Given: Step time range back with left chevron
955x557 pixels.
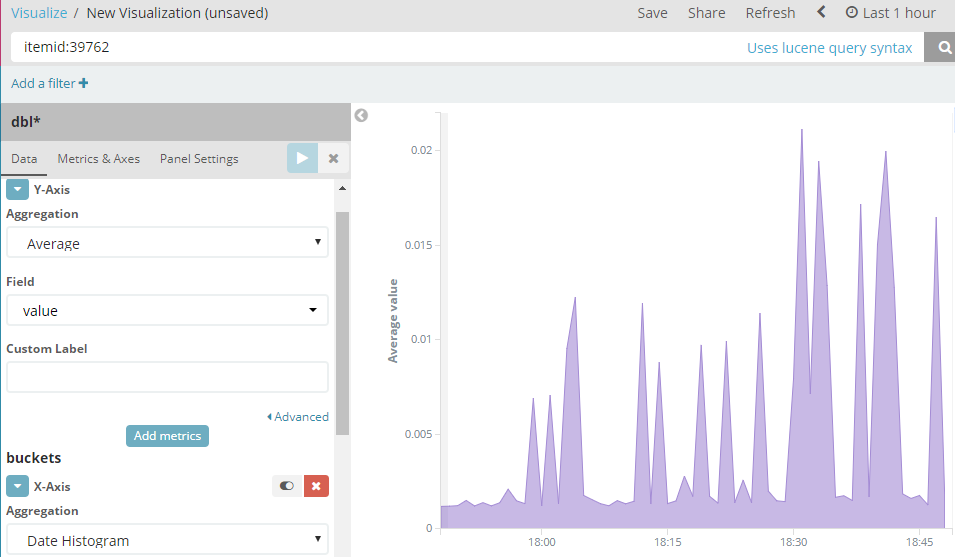Looking at the screenshot, I should click(x=821, y=12).
